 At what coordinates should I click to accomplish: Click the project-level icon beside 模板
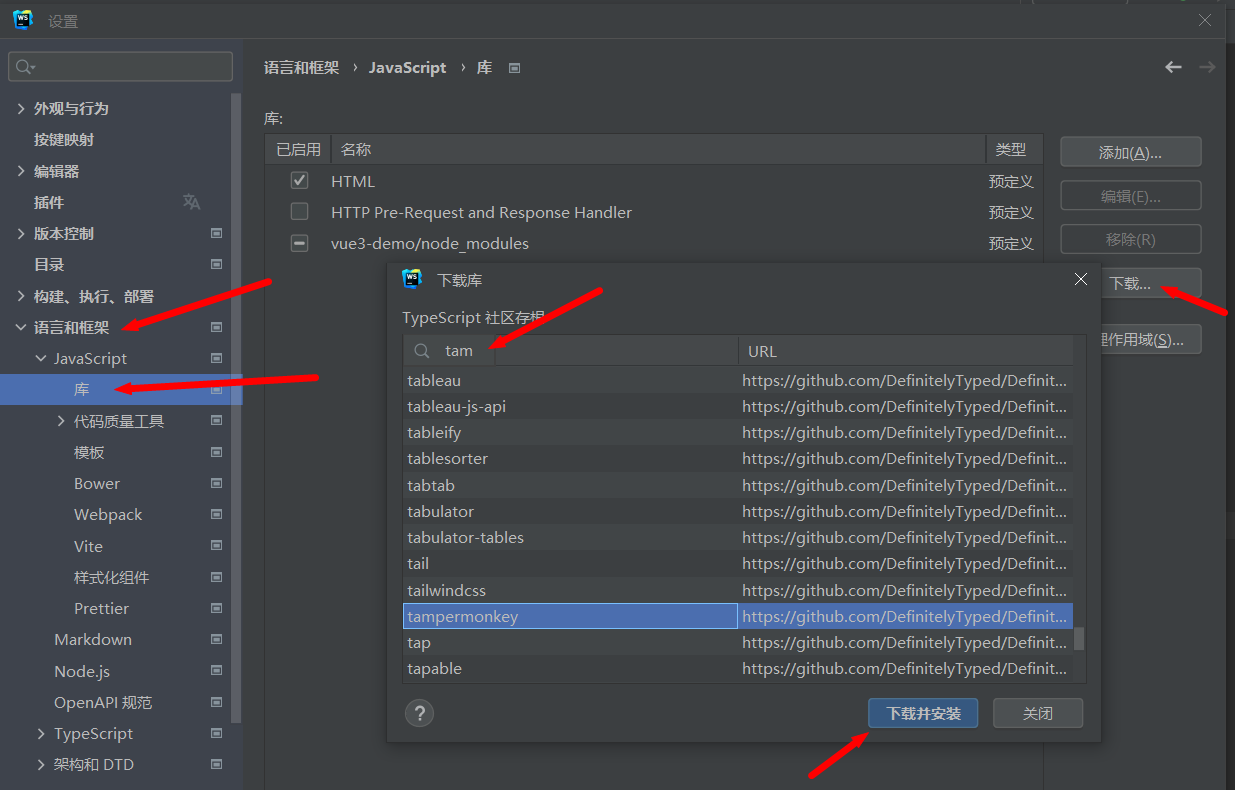[216, 452]
